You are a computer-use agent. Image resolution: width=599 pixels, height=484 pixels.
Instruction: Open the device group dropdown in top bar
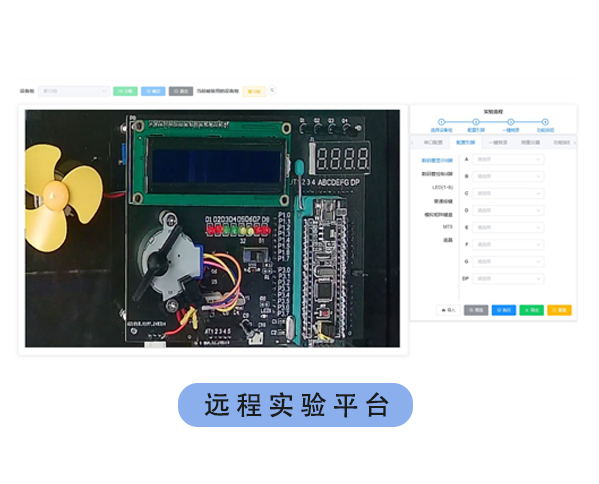[74, 91]
